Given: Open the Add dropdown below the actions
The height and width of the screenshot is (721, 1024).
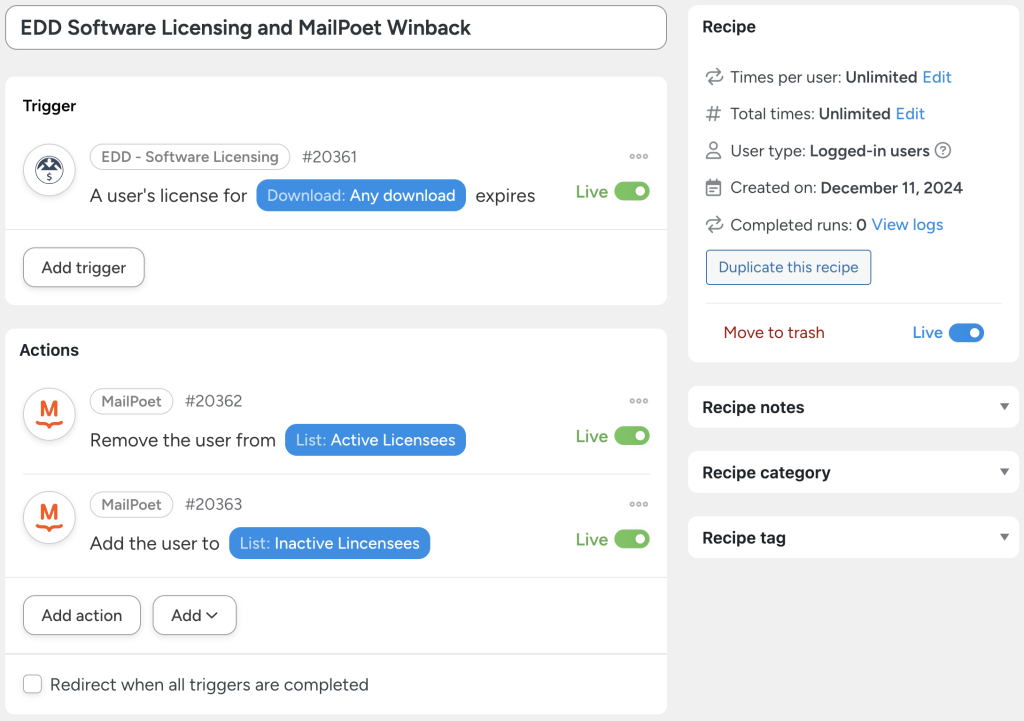Looking at the screenshot, I should point(194,615).
